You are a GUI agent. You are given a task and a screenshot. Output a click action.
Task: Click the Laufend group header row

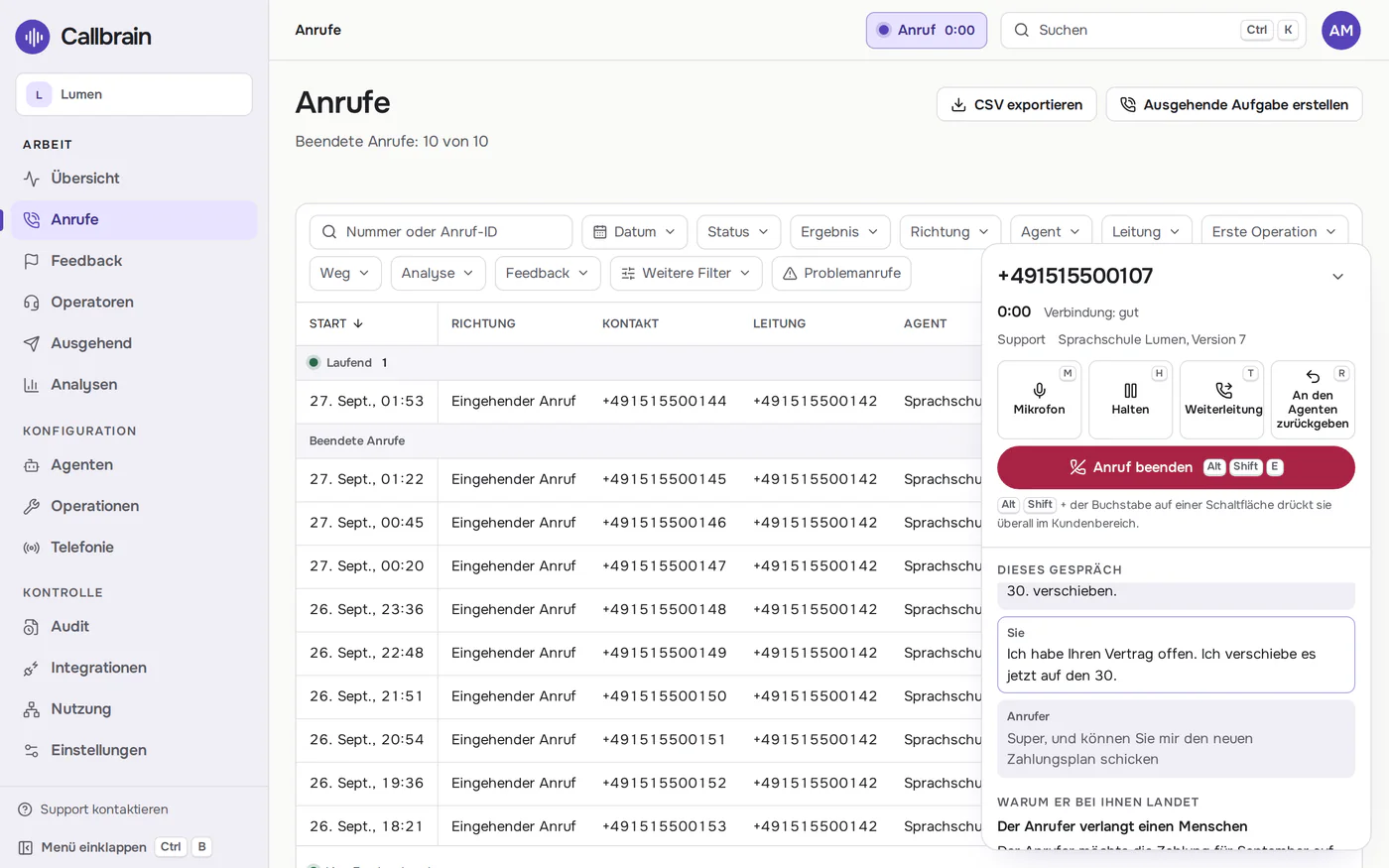click(638, 363)
